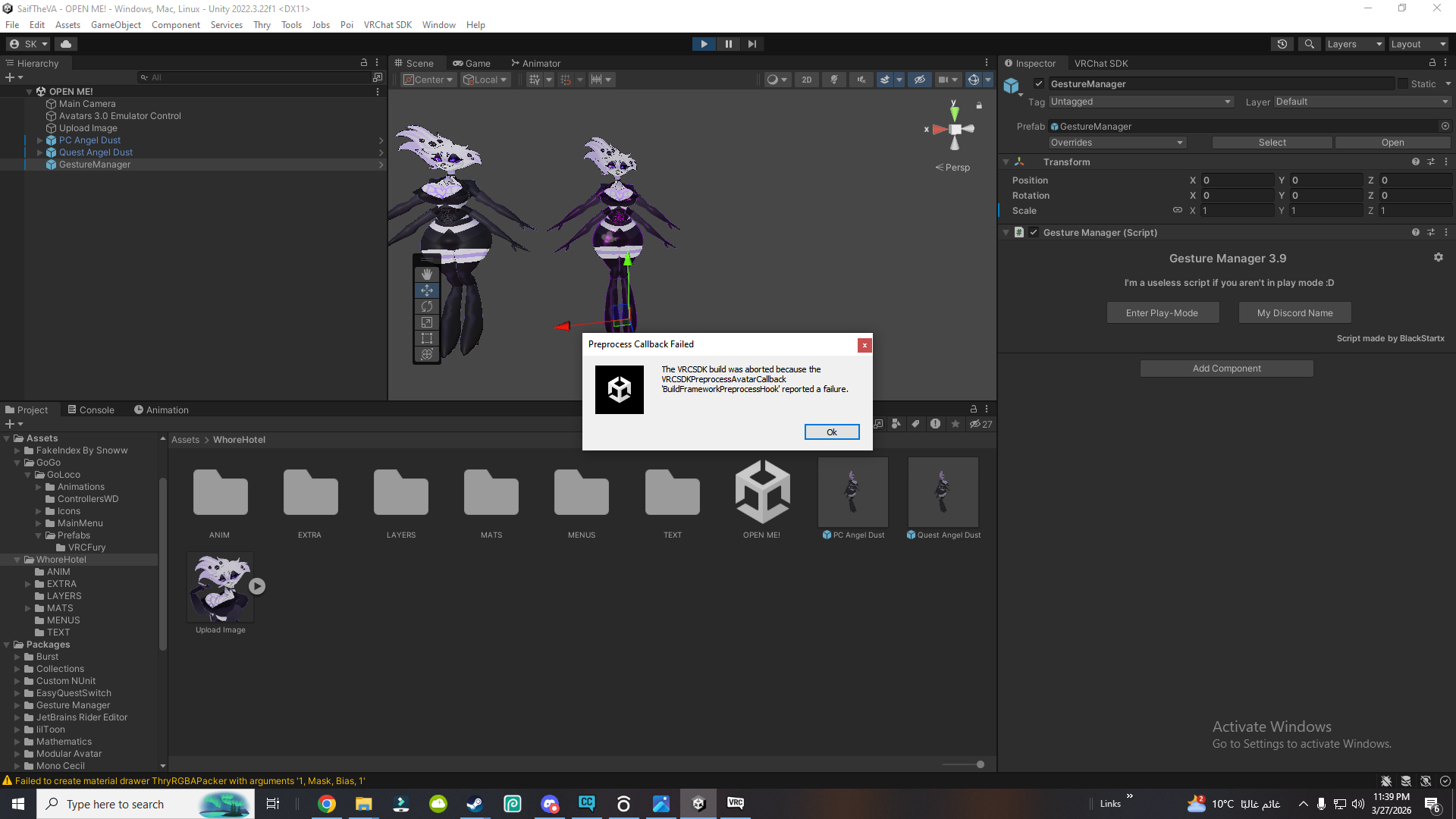Viewport: 1456px width, 819px height.
Task: Click the Step frame button
Action: point(752,44)
